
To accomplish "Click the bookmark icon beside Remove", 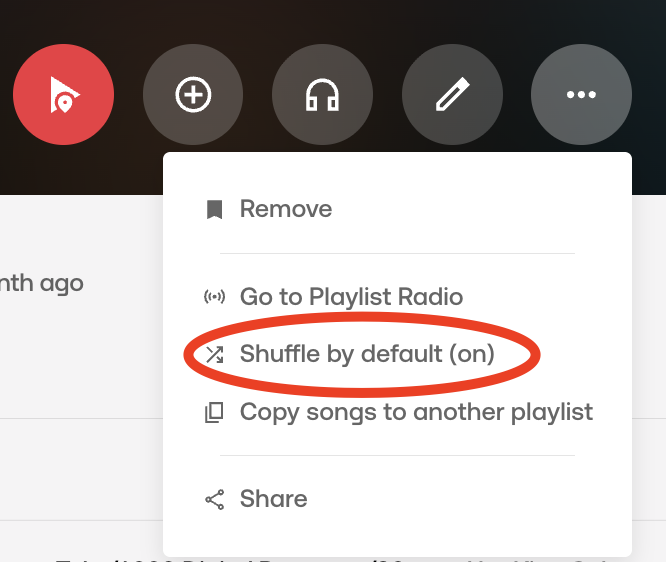I will [x=214, y=210].
